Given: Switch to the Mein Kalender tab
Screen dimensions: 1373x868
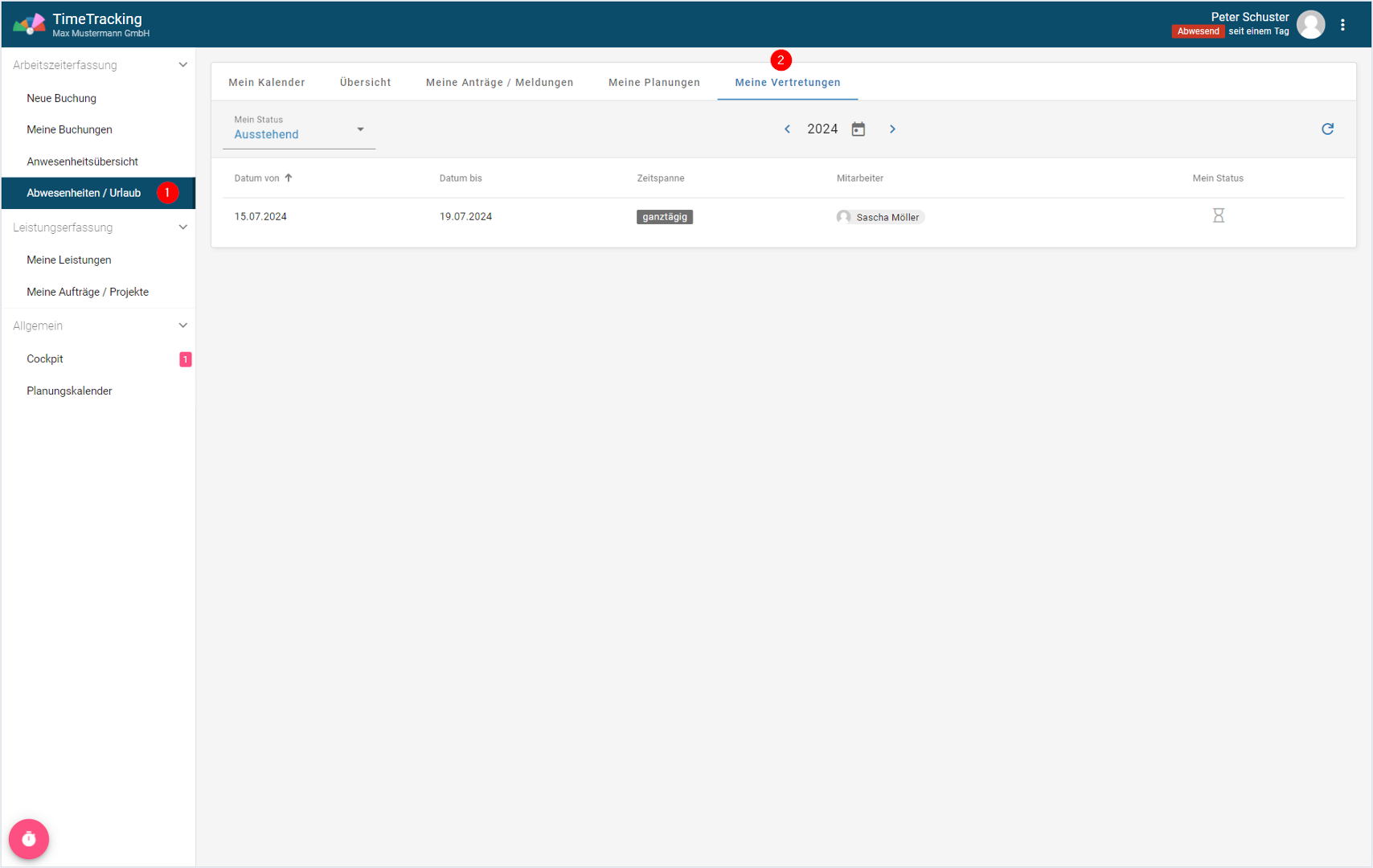Looking at the screenshot, I should pyautogui.click(x=266, y=83).
